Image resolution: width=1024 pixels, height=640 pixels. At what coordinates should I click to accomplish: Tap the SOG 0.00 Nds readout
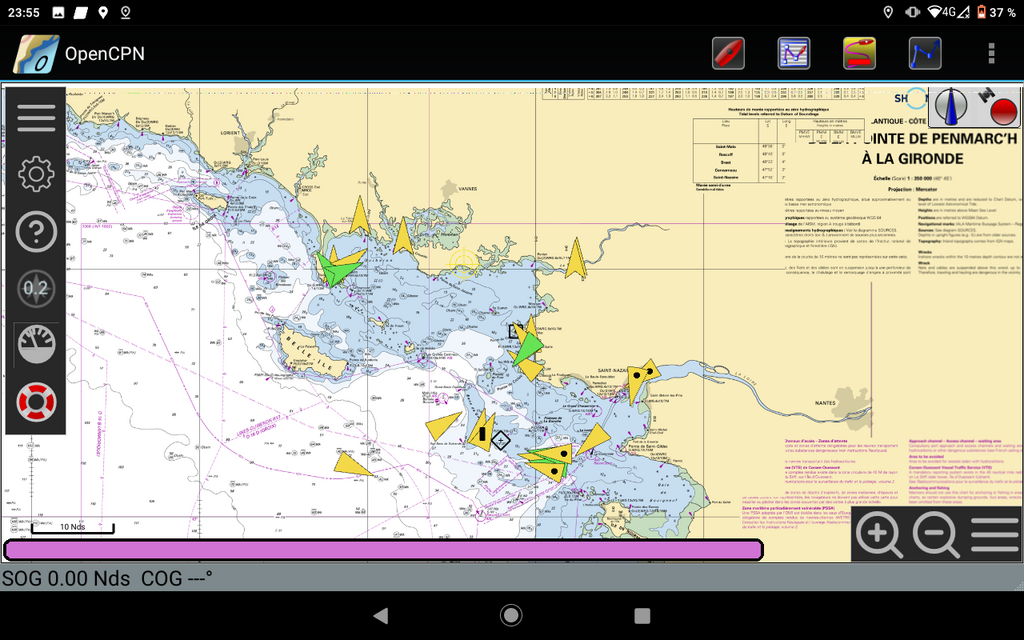66,578
